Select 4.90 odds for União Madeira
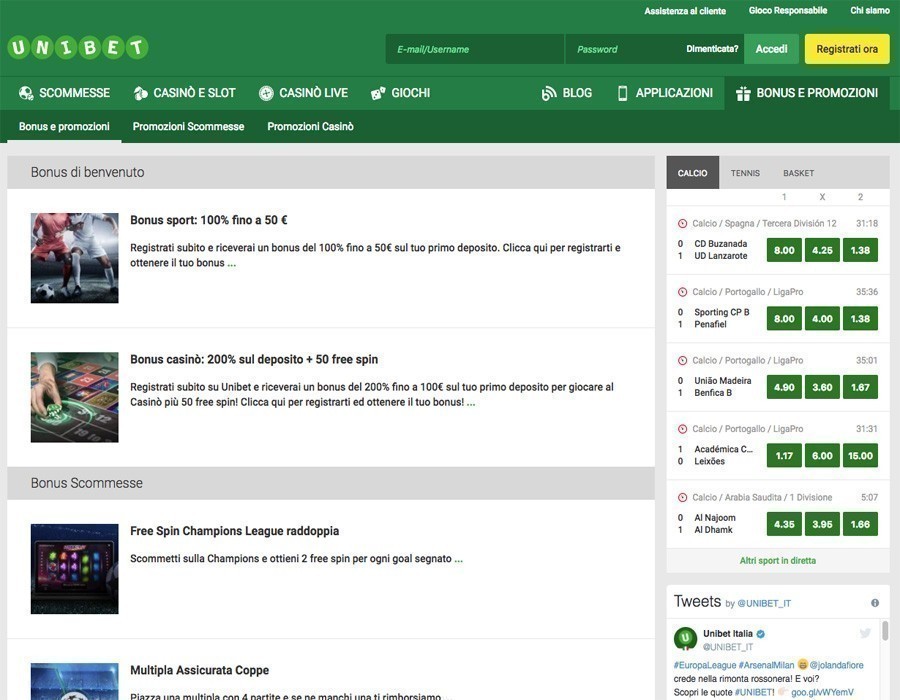This screenshot has width=900, height=700. [784, 387]
